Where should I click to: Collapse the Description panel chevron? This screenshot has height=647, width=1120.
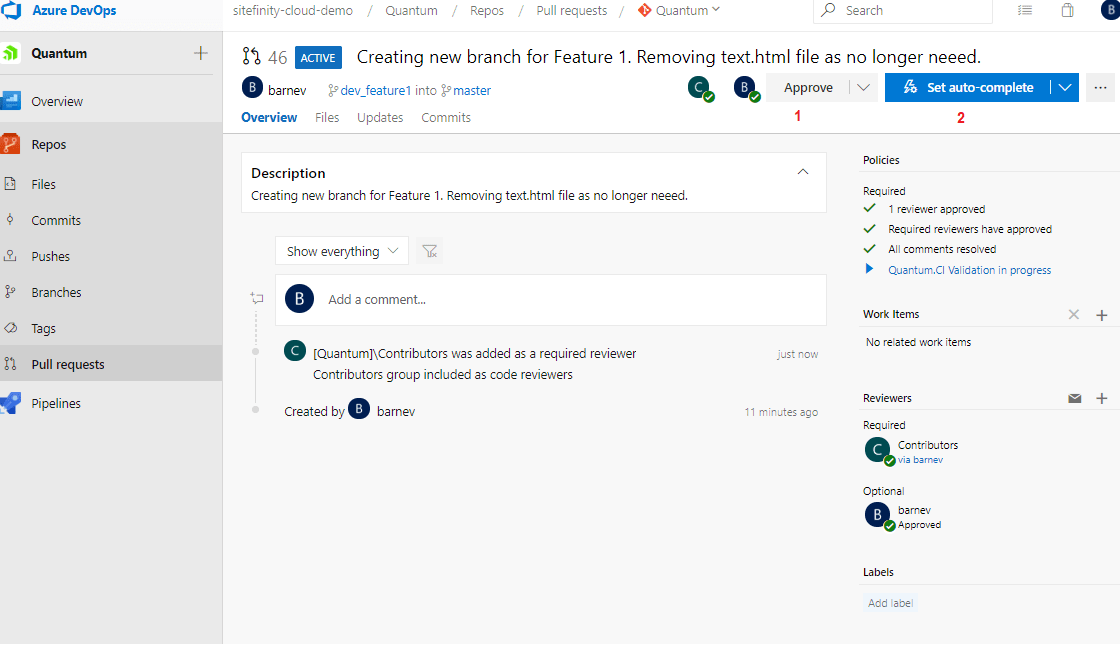(803, 171)
